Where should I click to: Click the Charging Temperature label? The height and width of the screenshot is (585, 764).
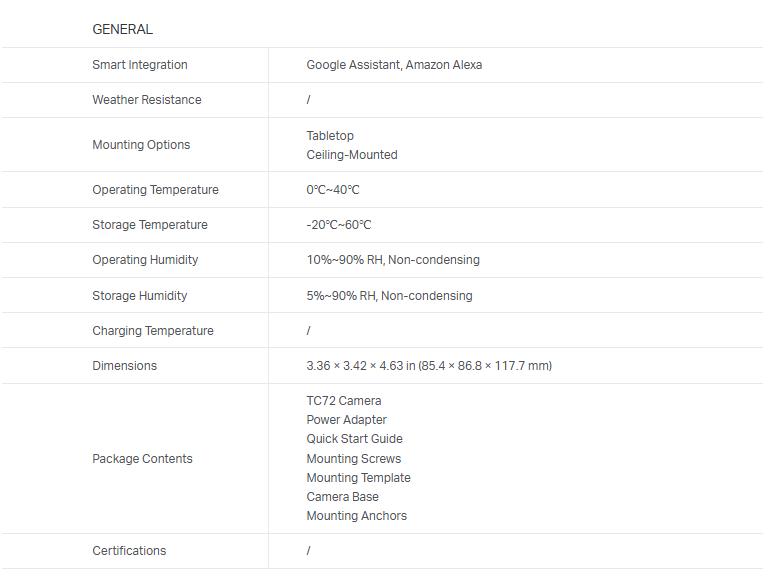153,331
